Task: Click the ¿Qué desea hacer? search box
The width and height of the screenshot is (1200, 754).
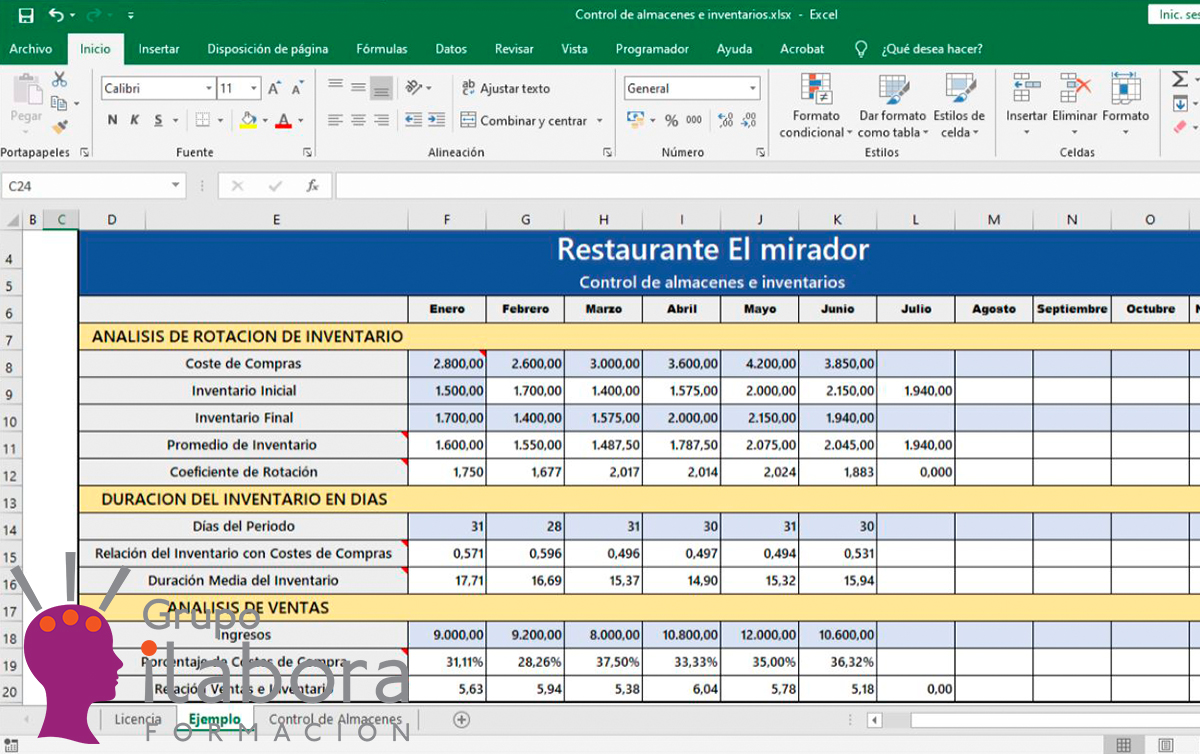Action: coord(932,49)
